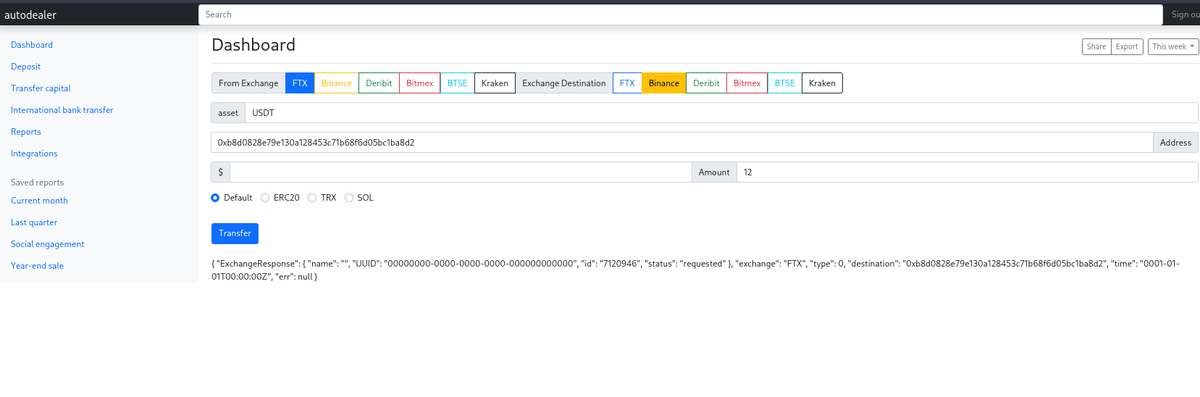The image size is (1200, 397).
Task: Open Integrations in the sidebar
Action: (x=34, y=153)
